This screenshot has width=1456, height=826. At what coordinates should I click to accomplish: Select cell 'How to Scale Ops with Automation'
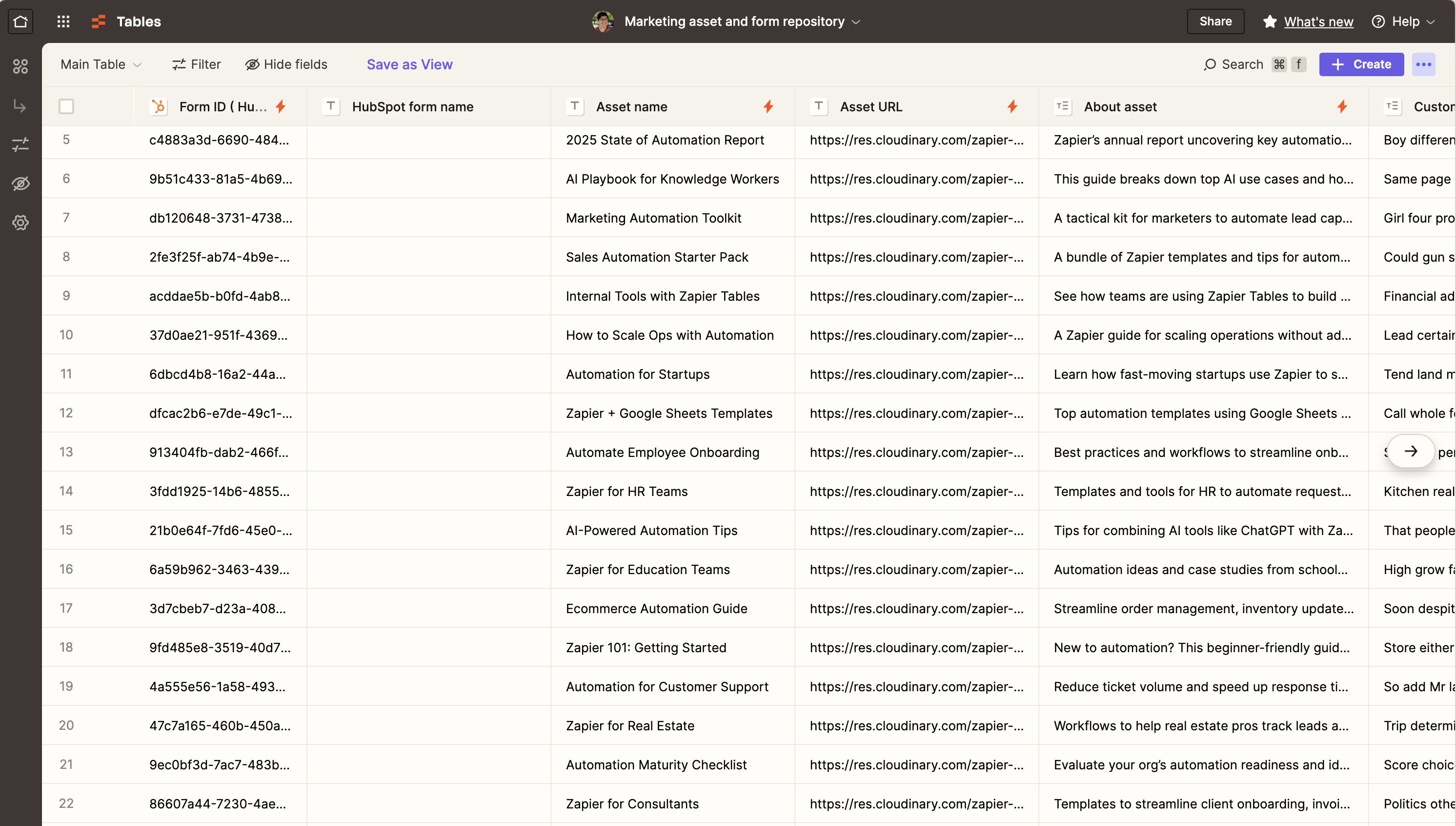pyautogui.click(x=672, y=335)
